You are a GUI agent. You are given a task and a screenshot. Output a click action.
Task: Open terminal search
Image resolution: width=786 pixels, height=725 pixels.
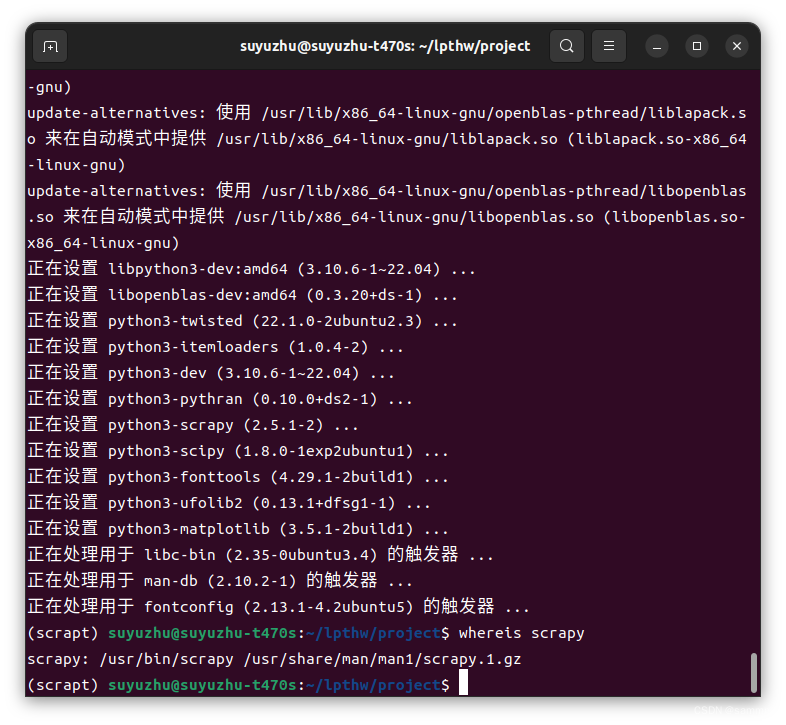566,46
